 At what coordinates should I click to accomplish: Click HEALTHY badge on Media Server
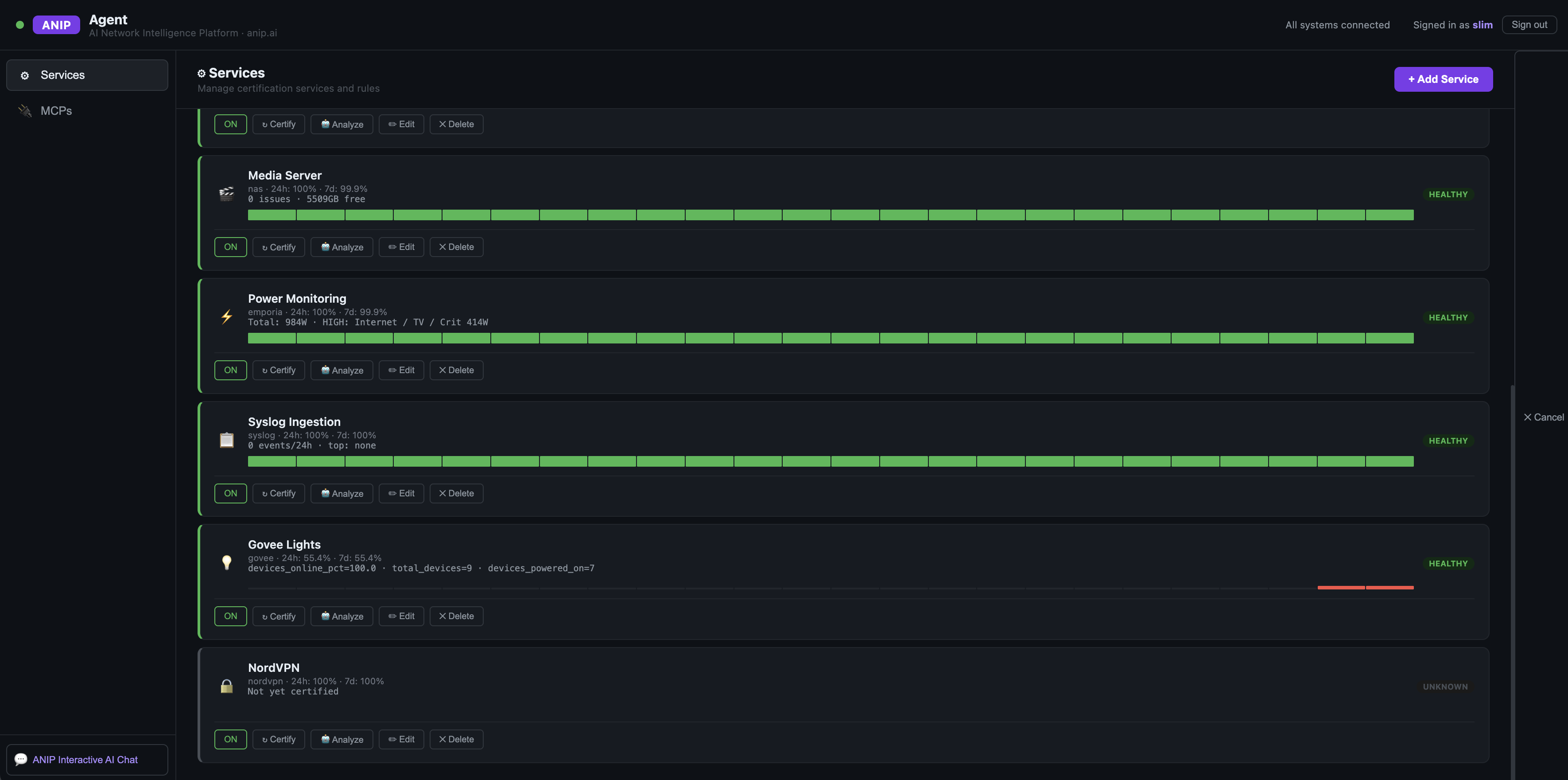tap(1448, 194)
